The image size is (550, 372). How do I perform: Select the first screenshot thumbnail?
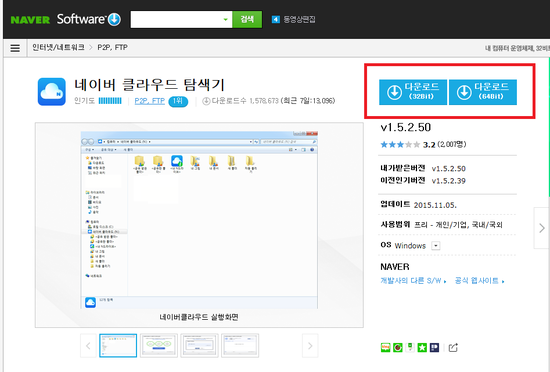coord(118,346)
